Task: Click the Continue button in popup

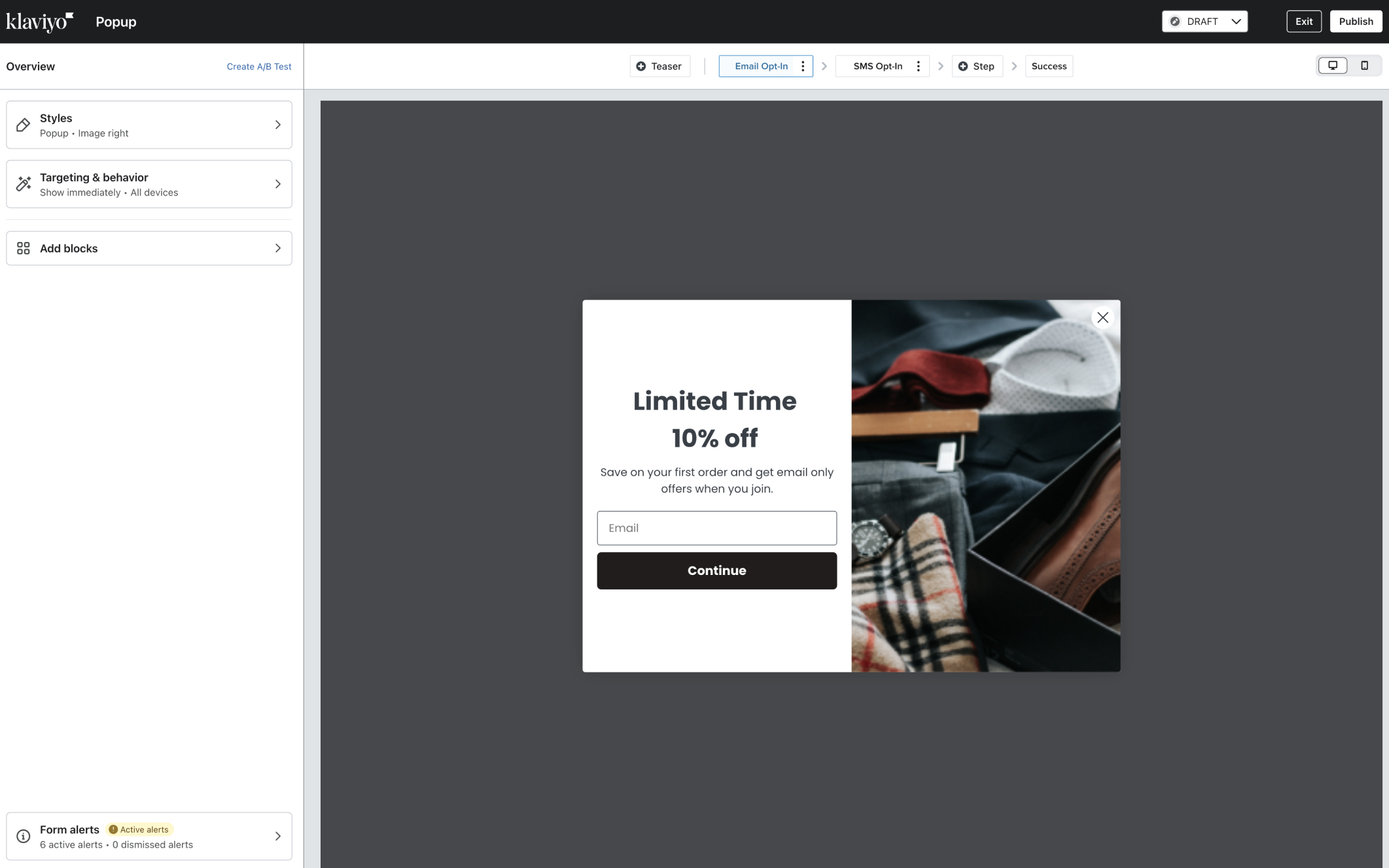Action: pos(716,570)
